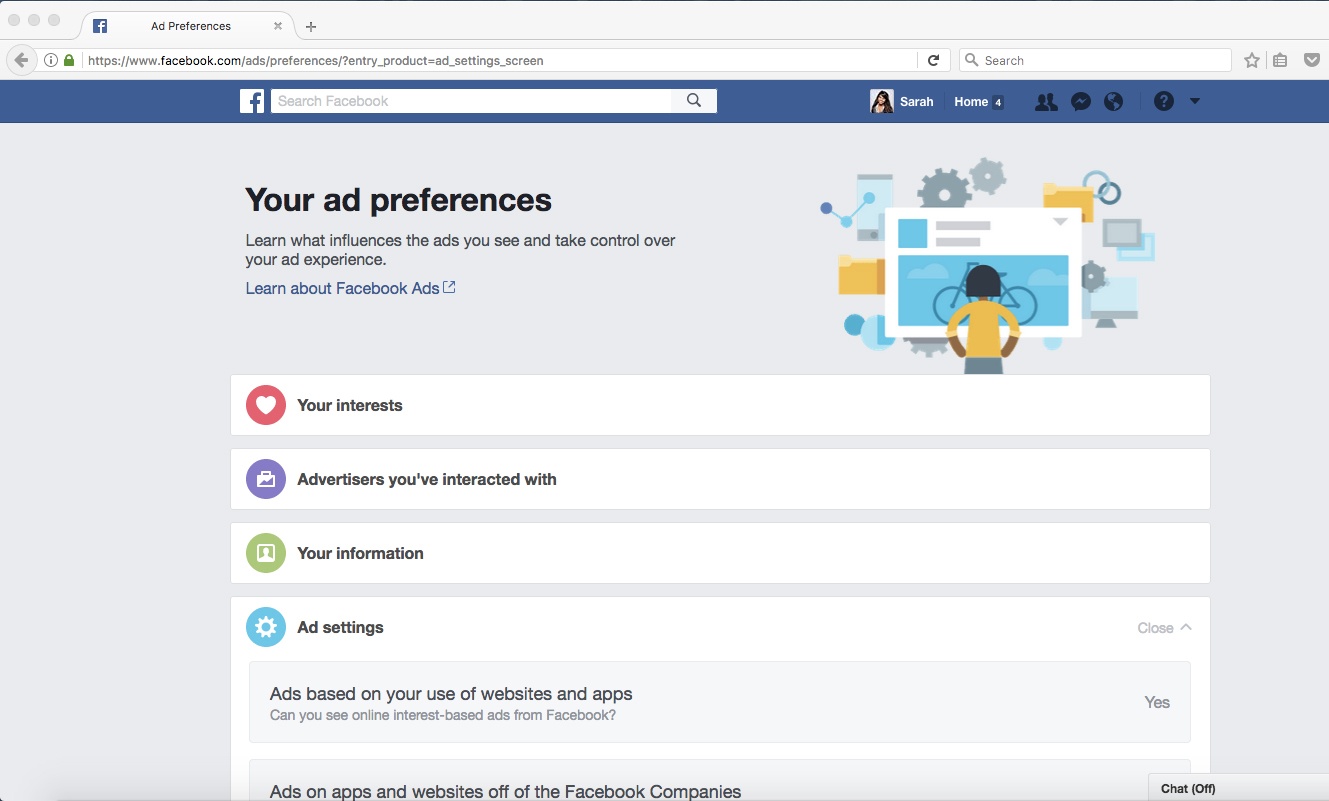Open the account dropdown arrow in header

[1195, 101]
